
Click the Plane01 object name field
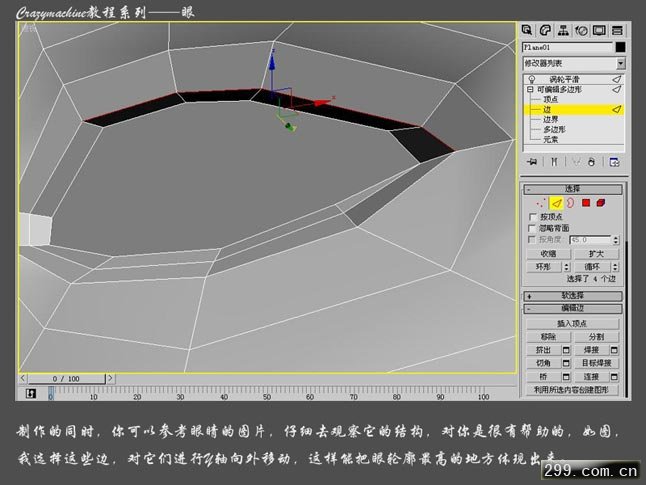click(x=568, y=47)
